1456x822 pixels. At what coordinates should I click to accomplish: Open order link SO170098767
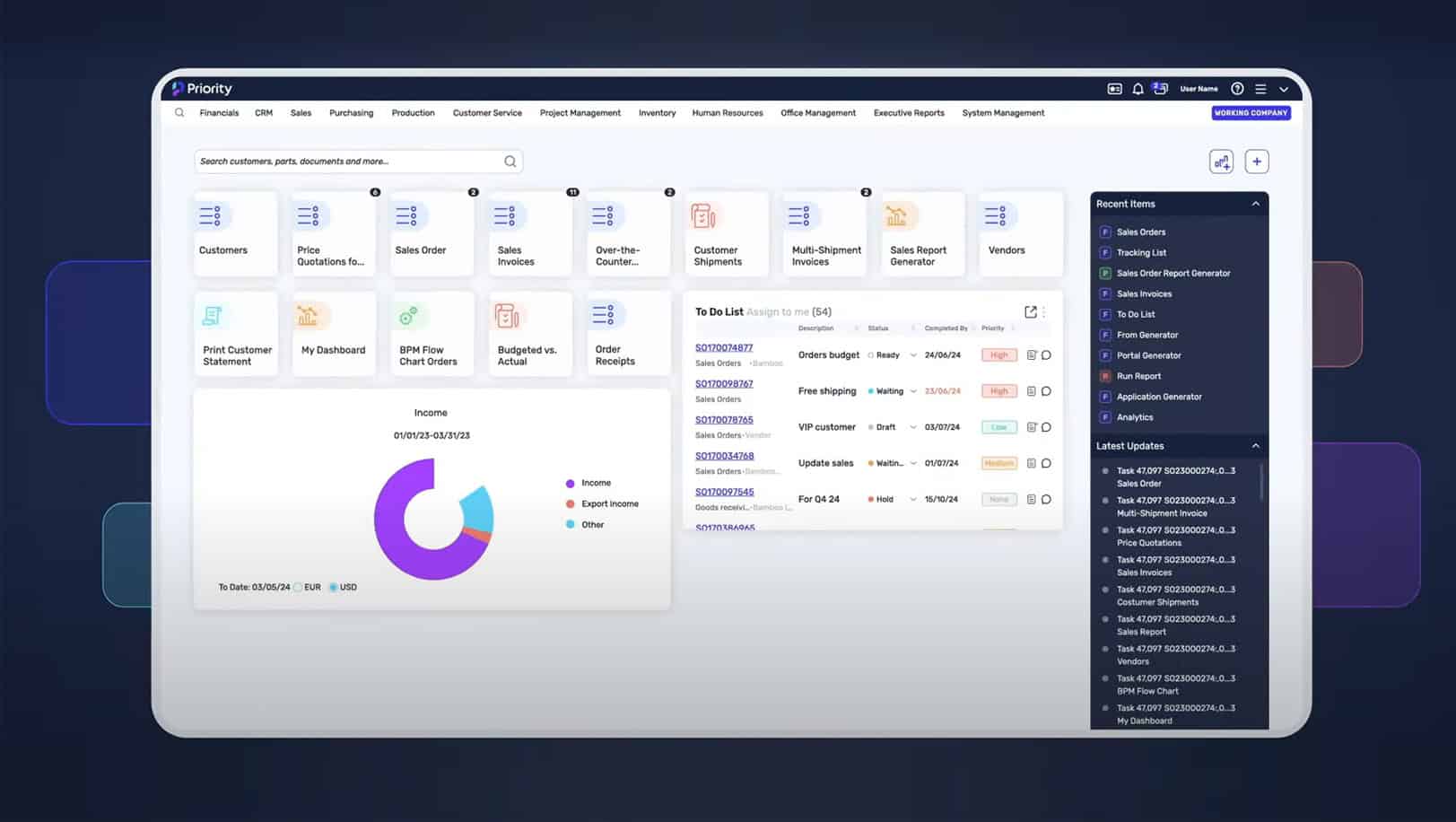pyautogui.click(x=724, y=383)
